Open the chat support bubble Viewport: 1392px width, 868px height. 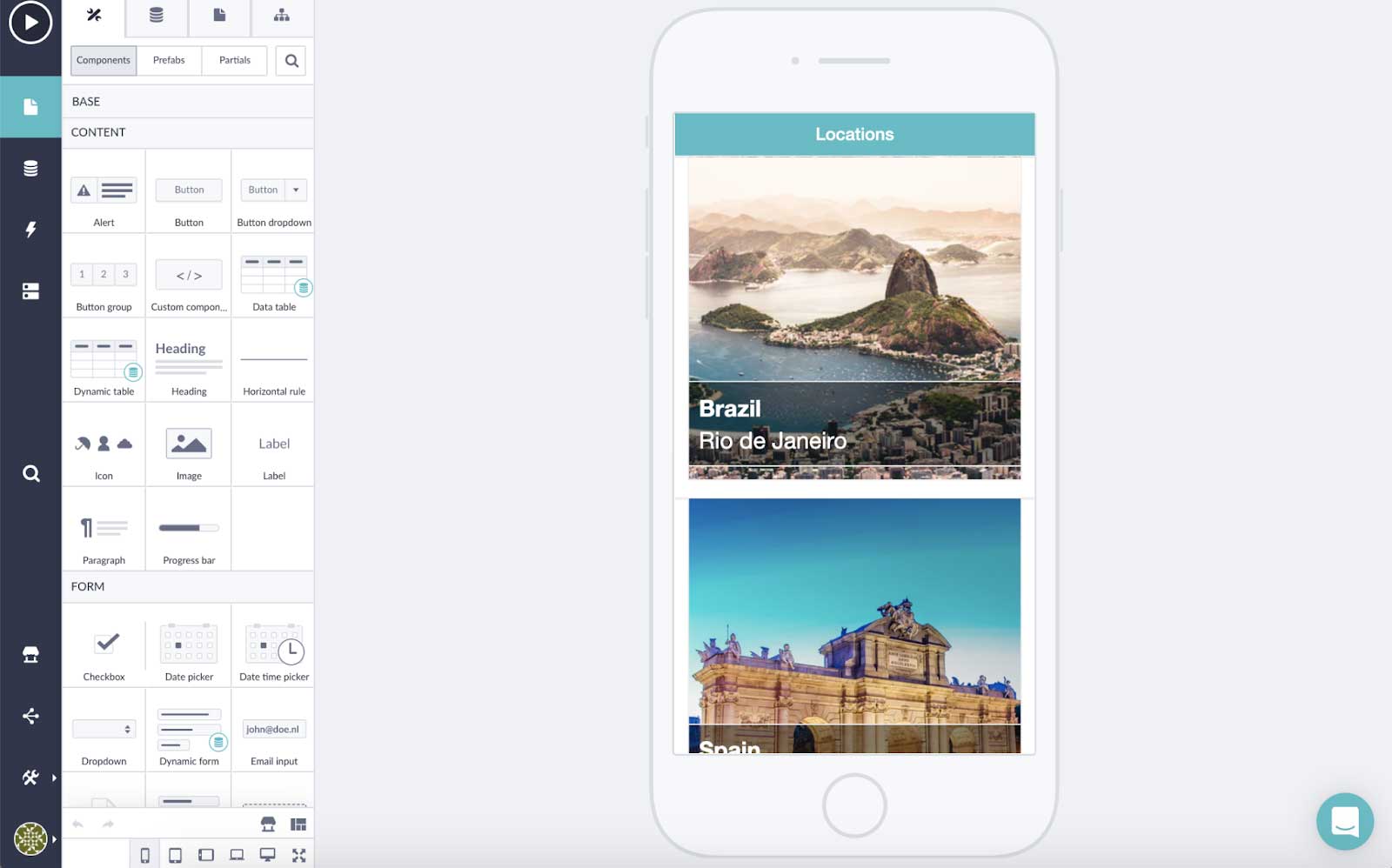[x=1345, y=821]
